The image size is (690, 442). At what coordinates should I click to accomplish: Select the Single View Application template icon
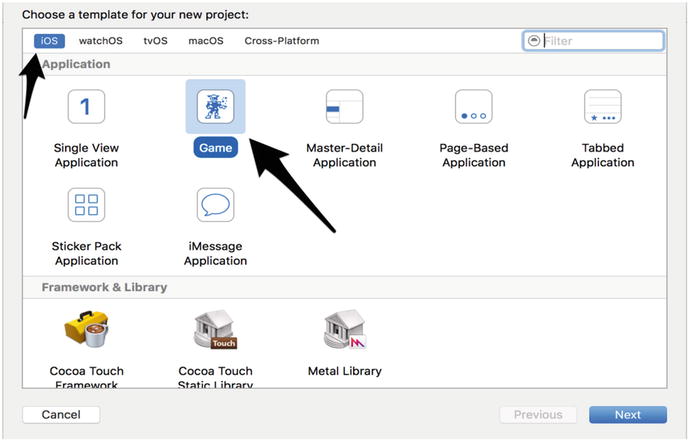click(86, 107)
